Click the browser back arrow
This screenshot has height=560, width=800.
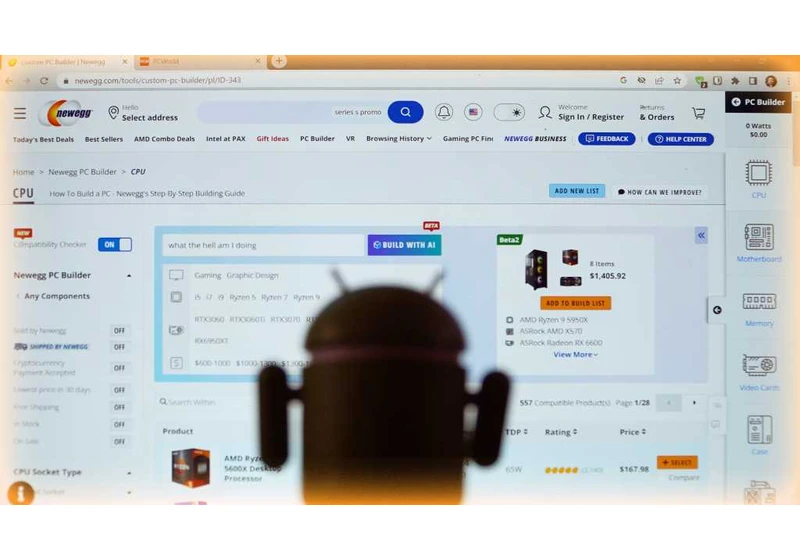(9, 81)
